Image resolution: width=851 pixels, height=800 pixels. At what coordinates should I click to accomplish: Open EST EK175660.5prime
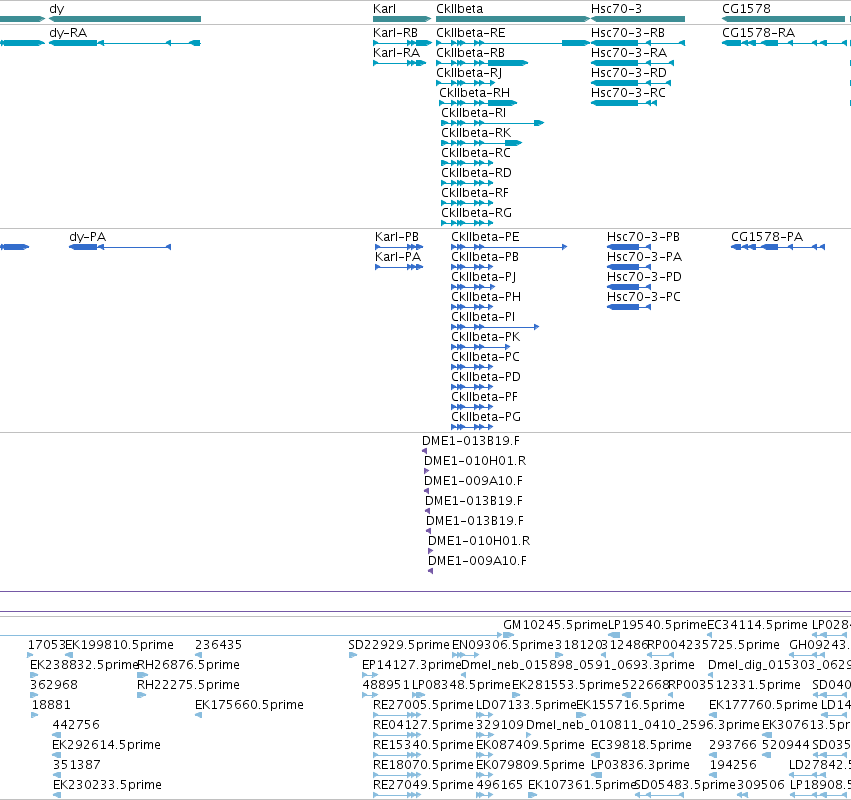[x=249, y=705]
